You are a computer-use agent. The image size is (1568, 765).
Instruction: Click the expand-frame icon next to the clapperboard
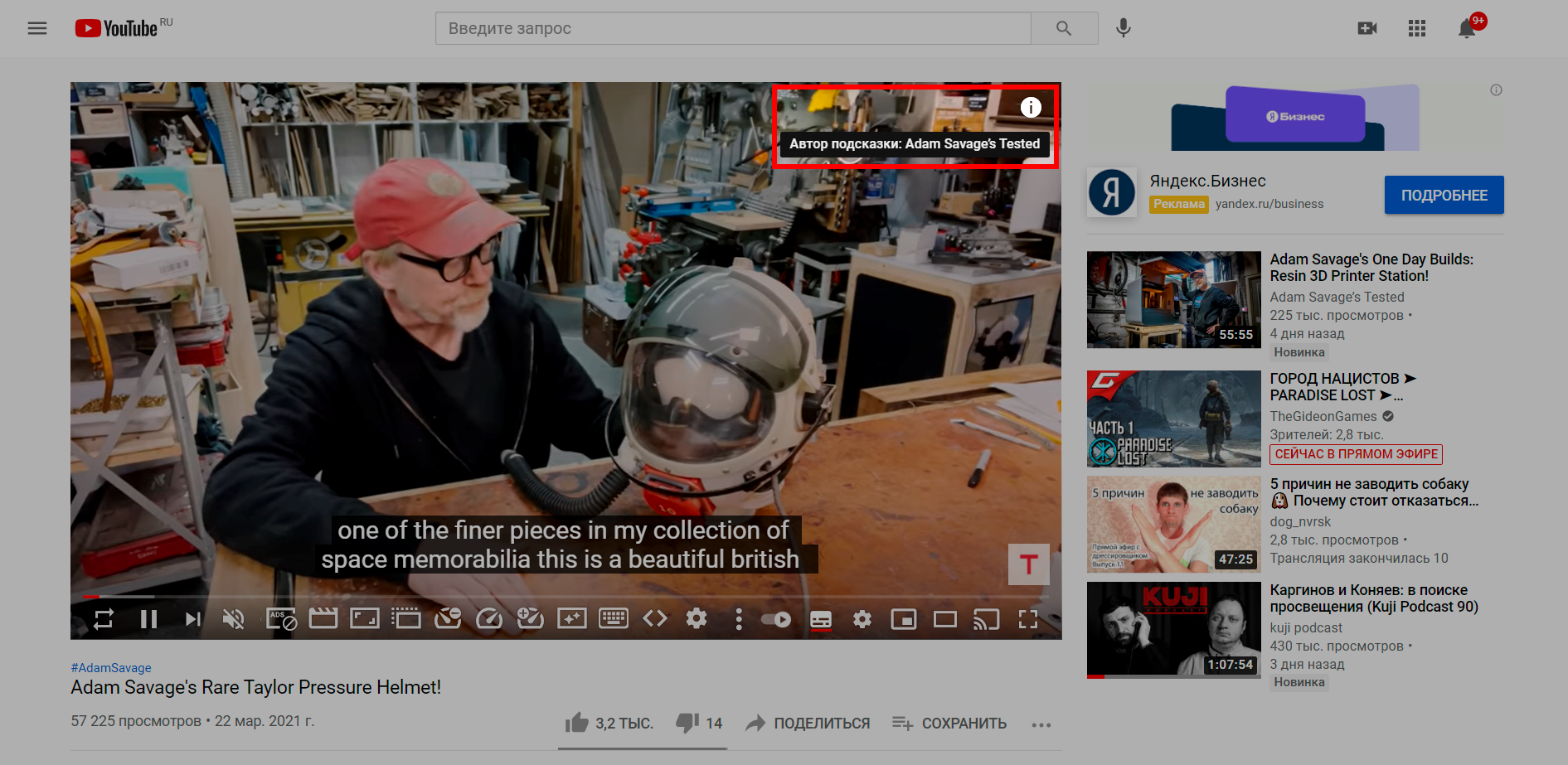(x=365, y=618)
